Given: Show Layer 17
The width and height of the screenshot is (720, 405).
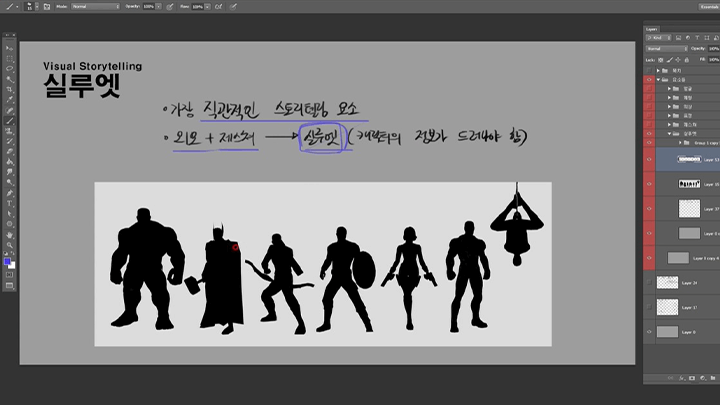Looking at the screenshot, I should point(649,307).
